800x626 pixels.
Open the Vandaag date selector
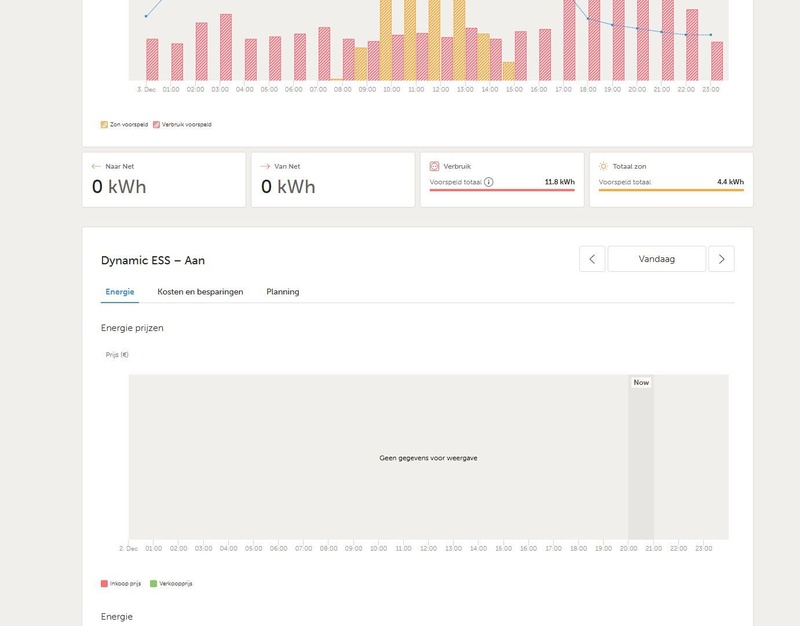(x=657, y=259)
